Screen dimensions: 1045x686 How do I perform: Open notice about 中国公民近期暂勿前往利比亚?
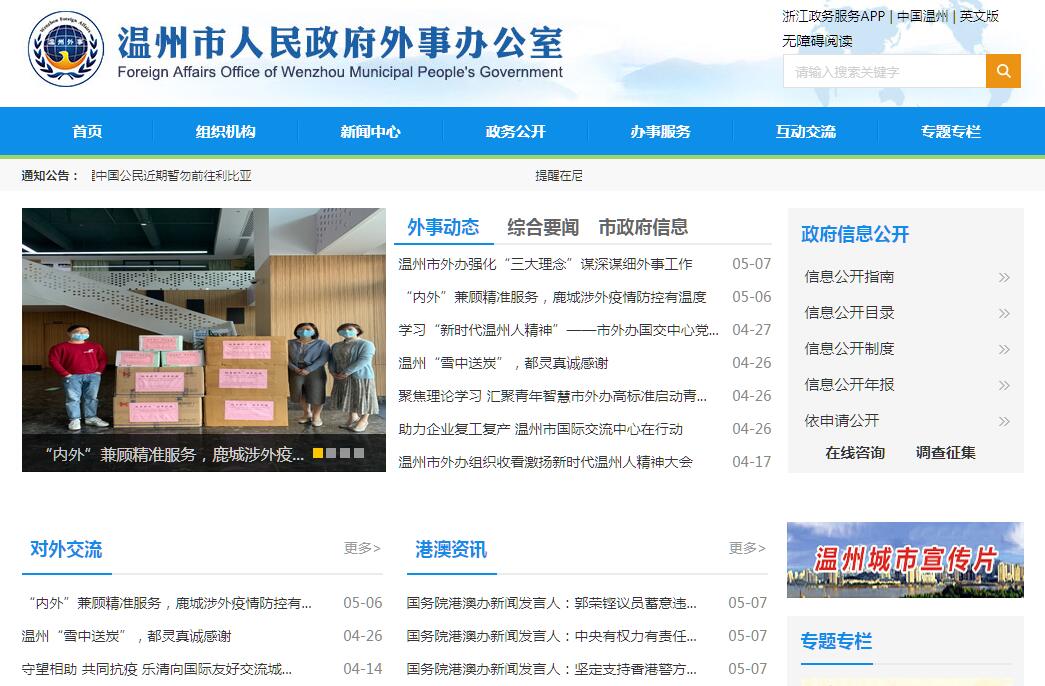(x=172, y=176)
